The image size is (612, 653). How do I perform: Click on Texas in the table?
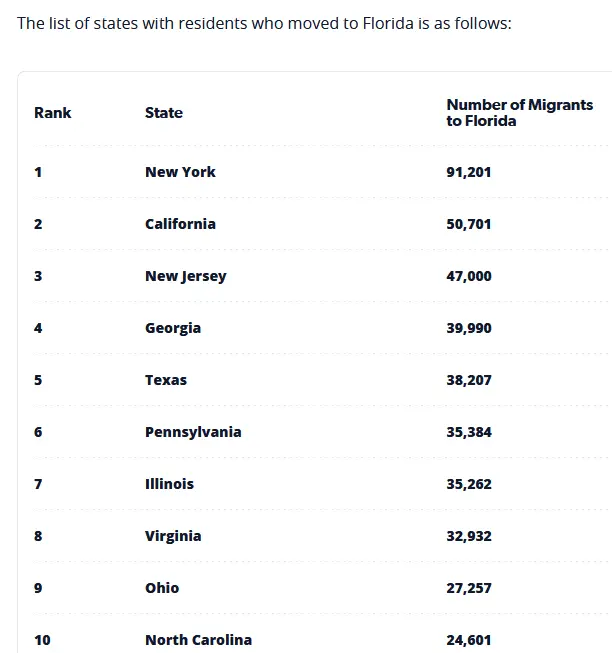(x=166, y=380)
